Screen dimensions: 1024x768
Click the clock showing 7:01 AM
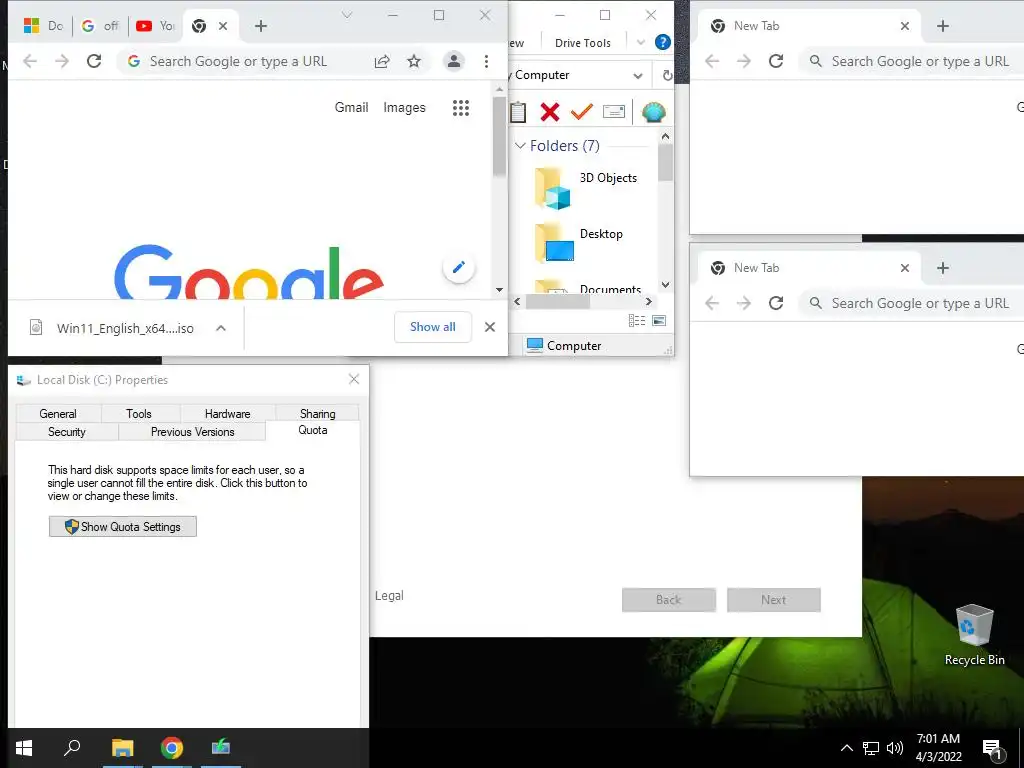click(938, 739)
